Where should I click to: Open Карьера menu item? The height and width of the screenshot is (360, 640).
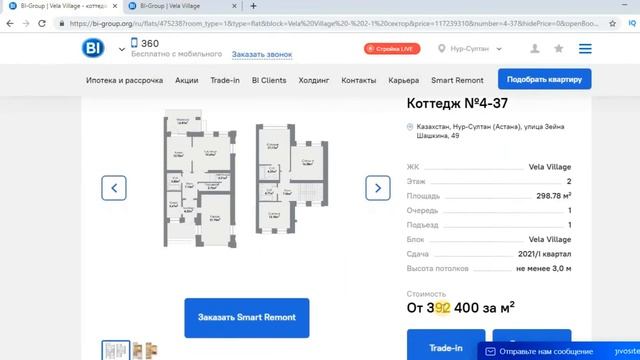click(x=404, y=80)
